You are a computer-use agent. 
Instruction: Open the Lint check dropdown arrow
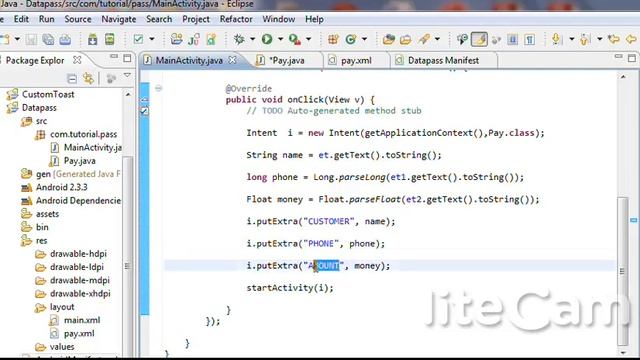[x=152, y=40]
